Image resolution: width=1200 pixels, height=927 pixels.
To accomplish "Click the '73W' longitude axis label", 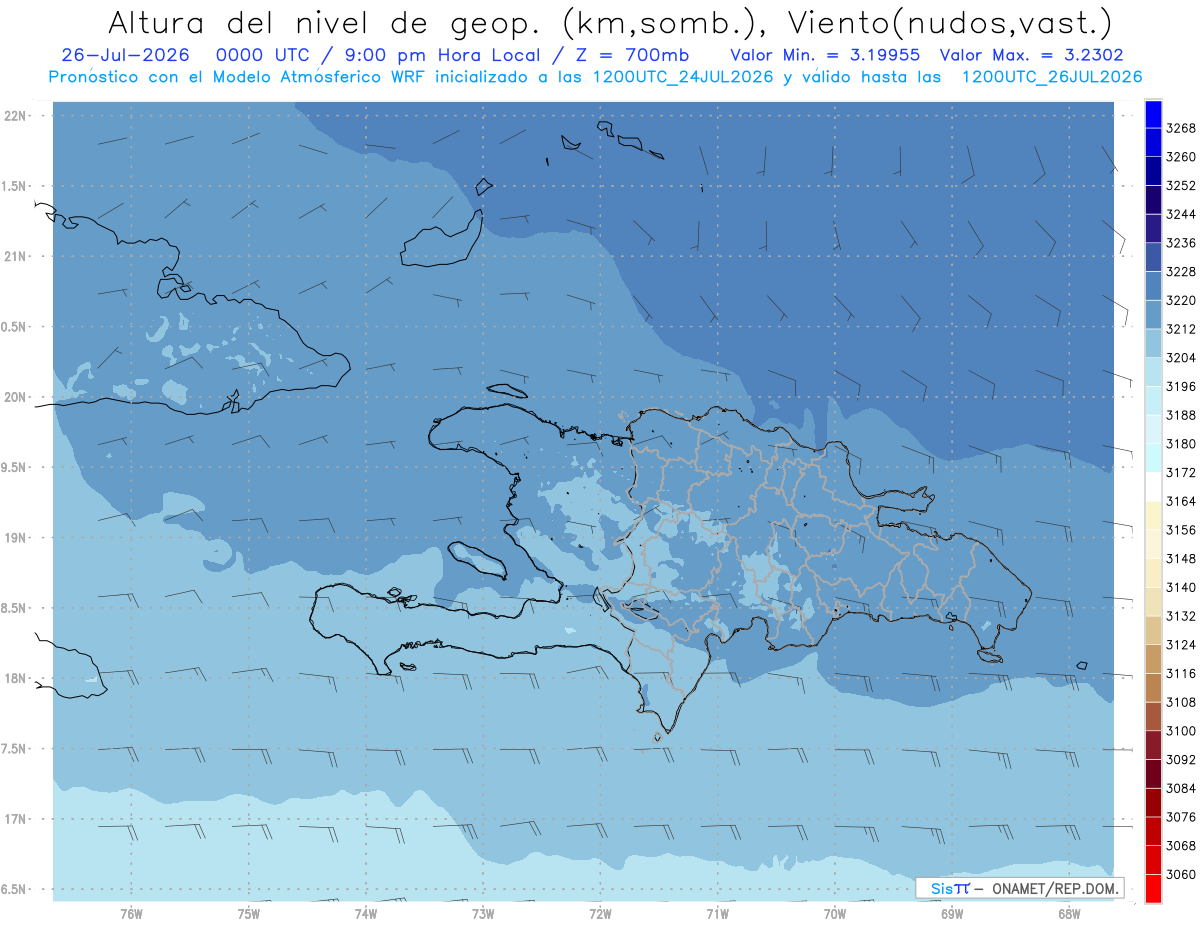I will pos(483,913).
